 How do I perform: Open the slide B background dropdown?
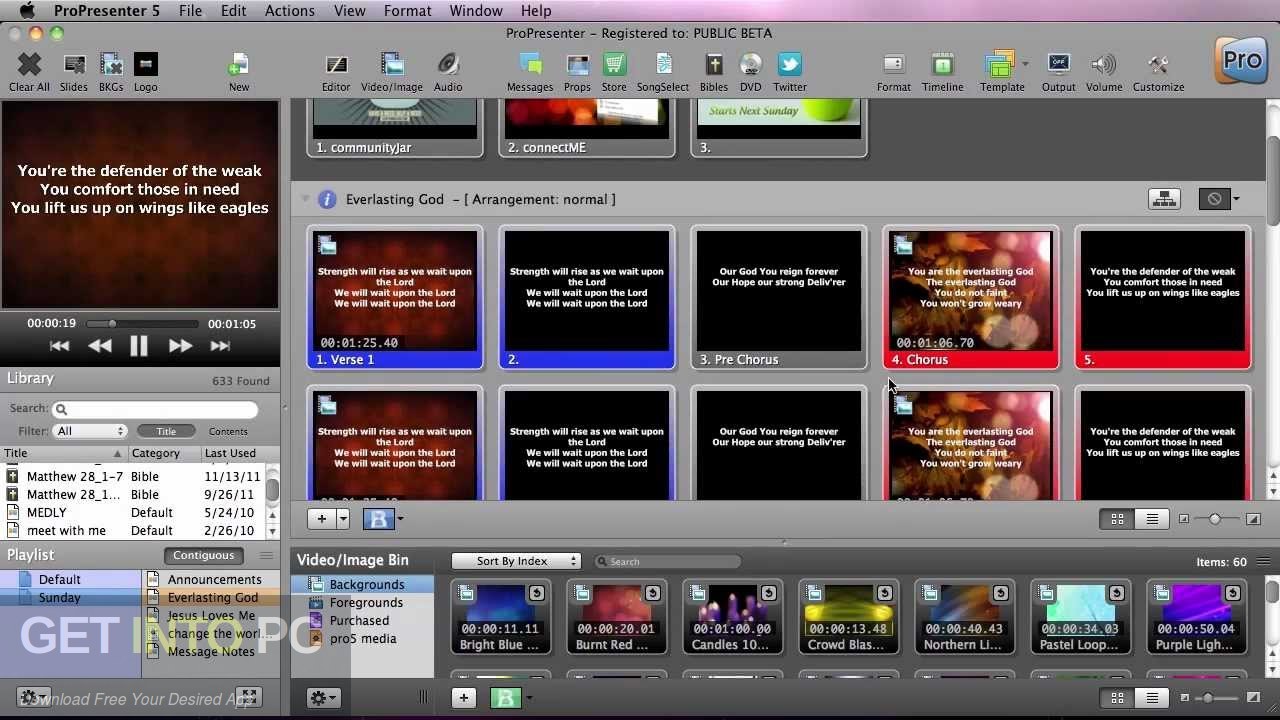[400, 518]
